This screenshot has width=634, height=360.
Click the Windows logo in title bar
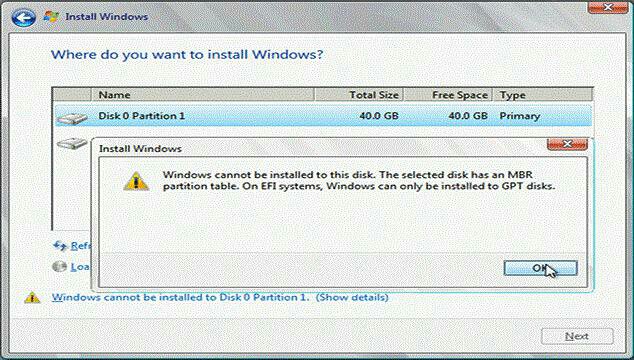pos(51,17)
